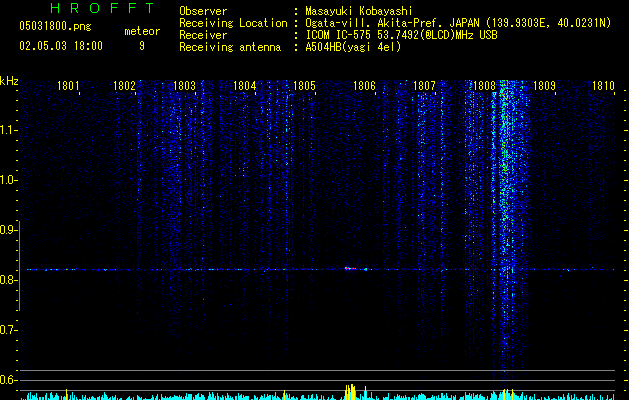Select the 05031800.png filename
This screenshot has width=629, height=400.
point(55,26)
